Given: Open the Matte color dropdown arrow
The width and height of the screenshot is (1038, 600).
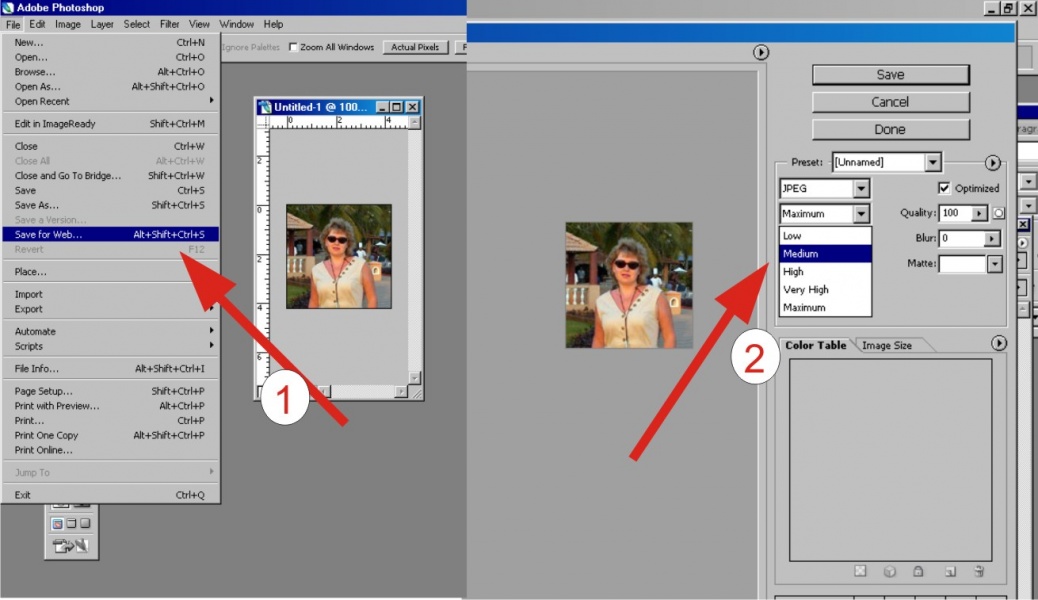Looking at the screenshot, I should coord(994,264).
